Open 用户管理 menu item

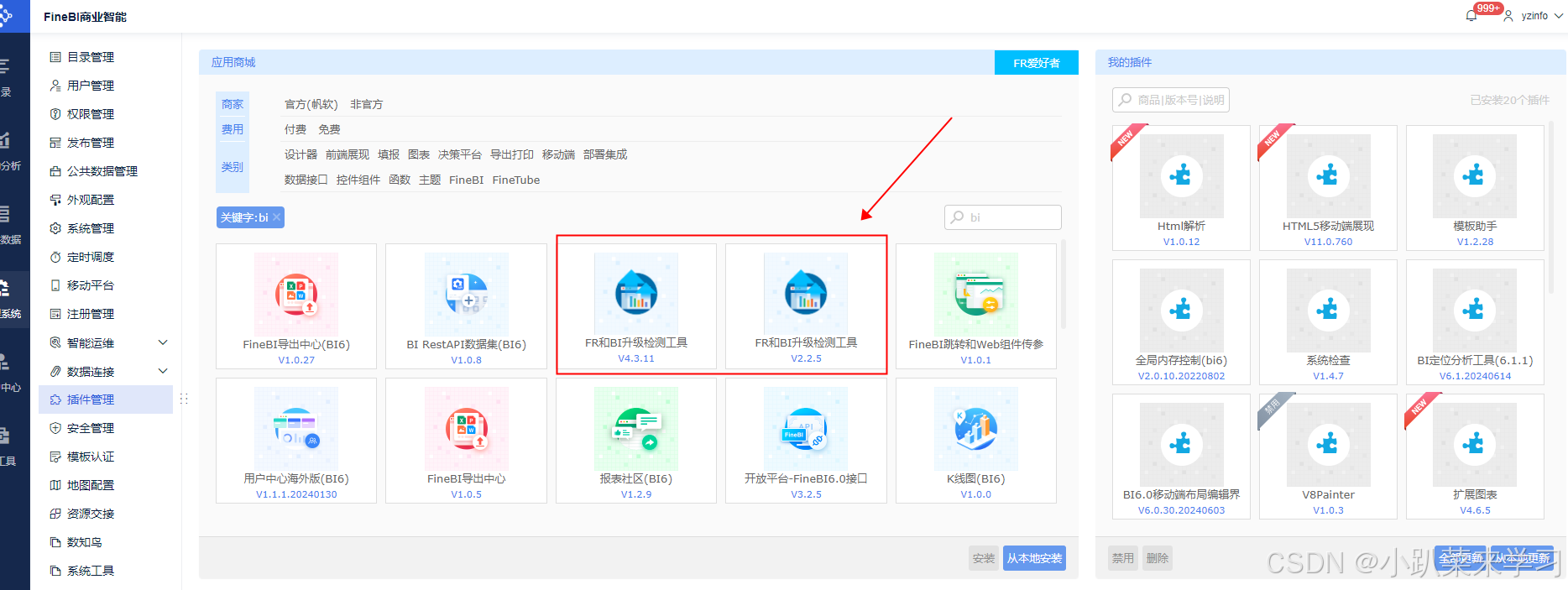coord(90,86)
